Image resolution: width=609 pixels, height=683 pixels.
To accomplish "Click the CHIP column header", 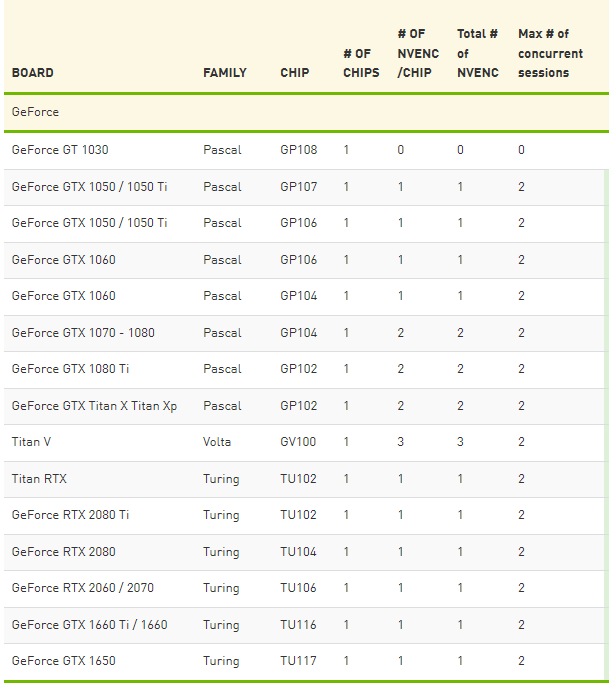I will [294, 73].
